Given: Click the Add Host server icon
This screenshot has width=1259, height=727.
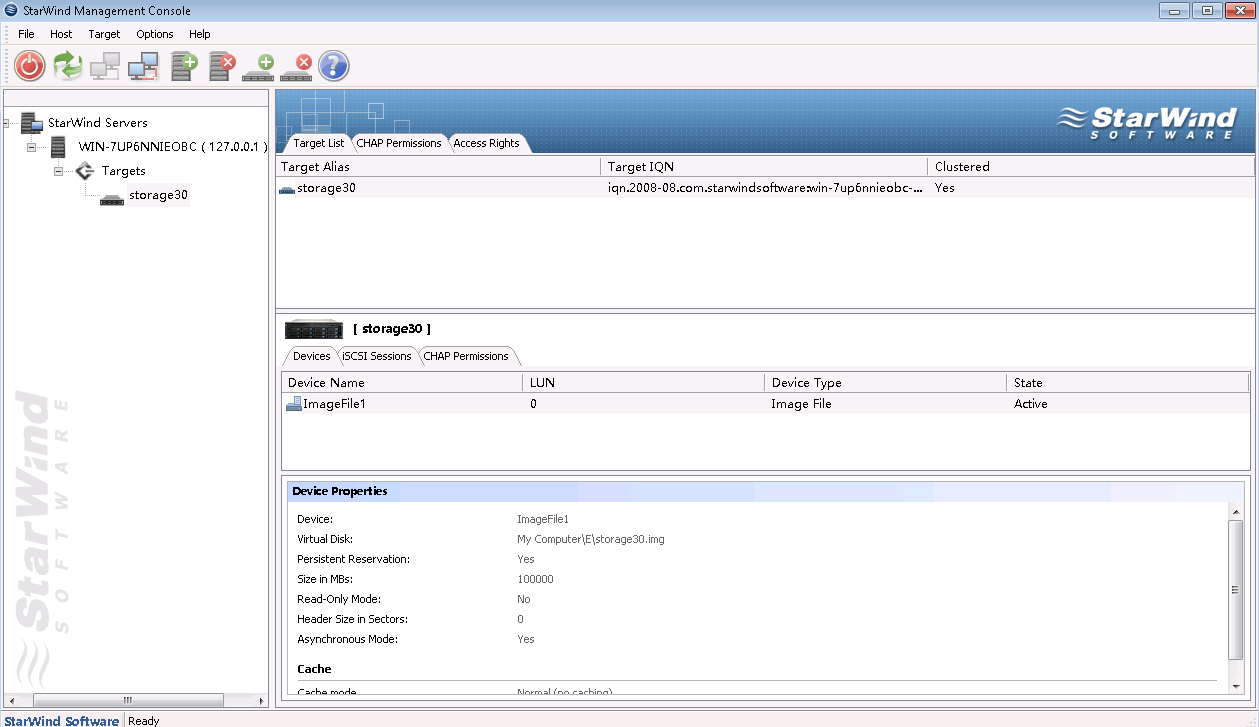Looking at the screenshot, I should [x=183, y=66].
